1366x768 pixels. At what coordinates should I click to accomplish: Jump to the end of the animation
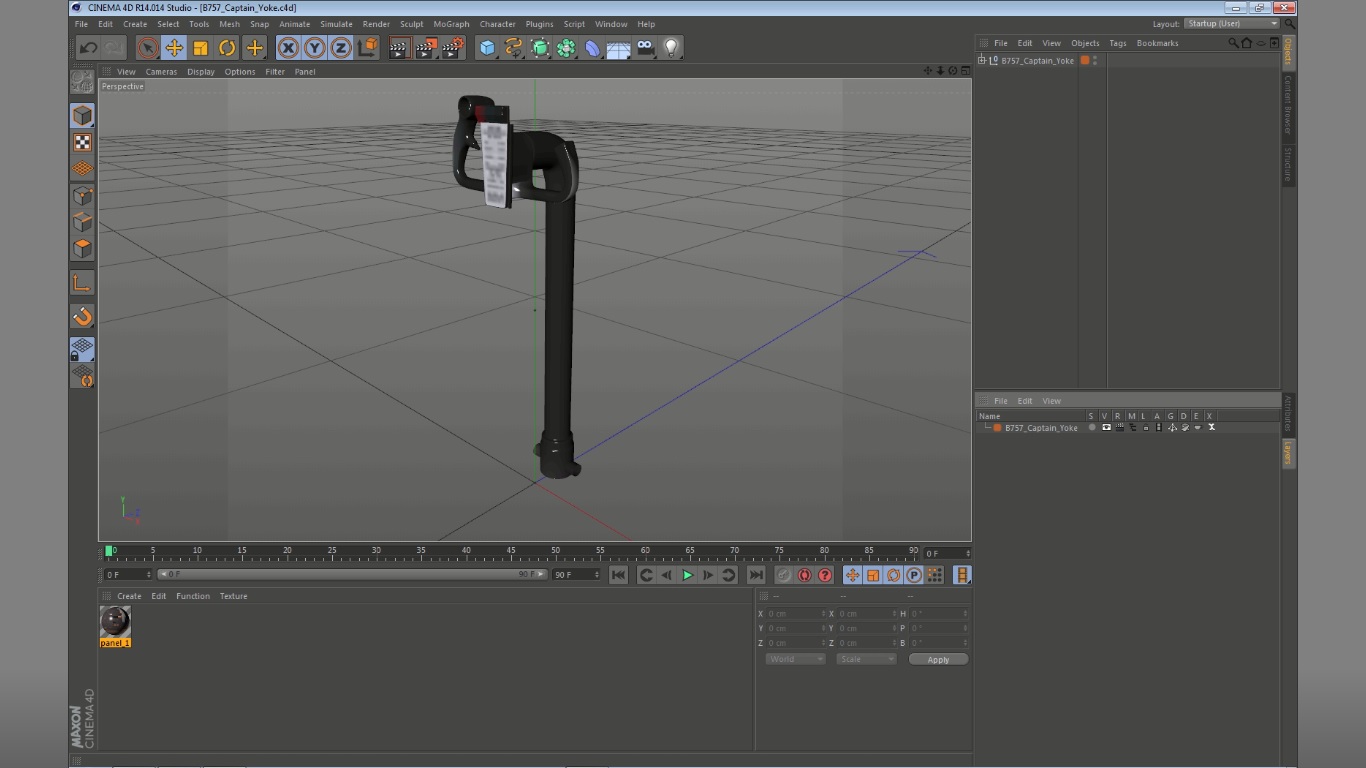click(756, 575)
